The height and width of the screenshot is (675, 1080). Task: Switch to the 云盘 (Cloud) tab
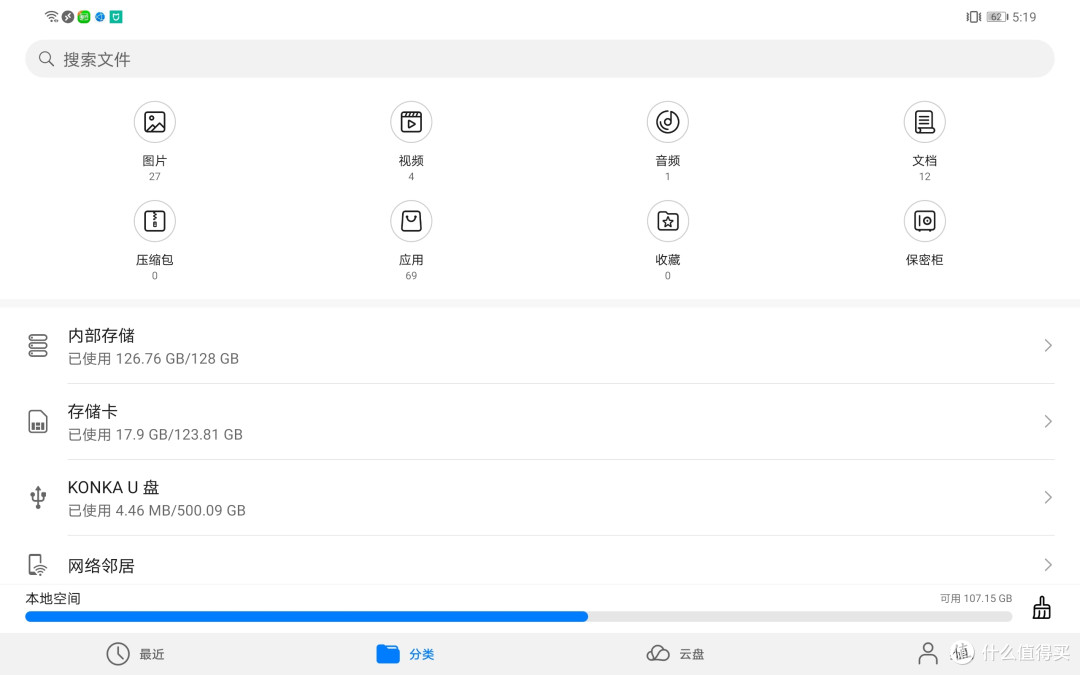point(676,654)
